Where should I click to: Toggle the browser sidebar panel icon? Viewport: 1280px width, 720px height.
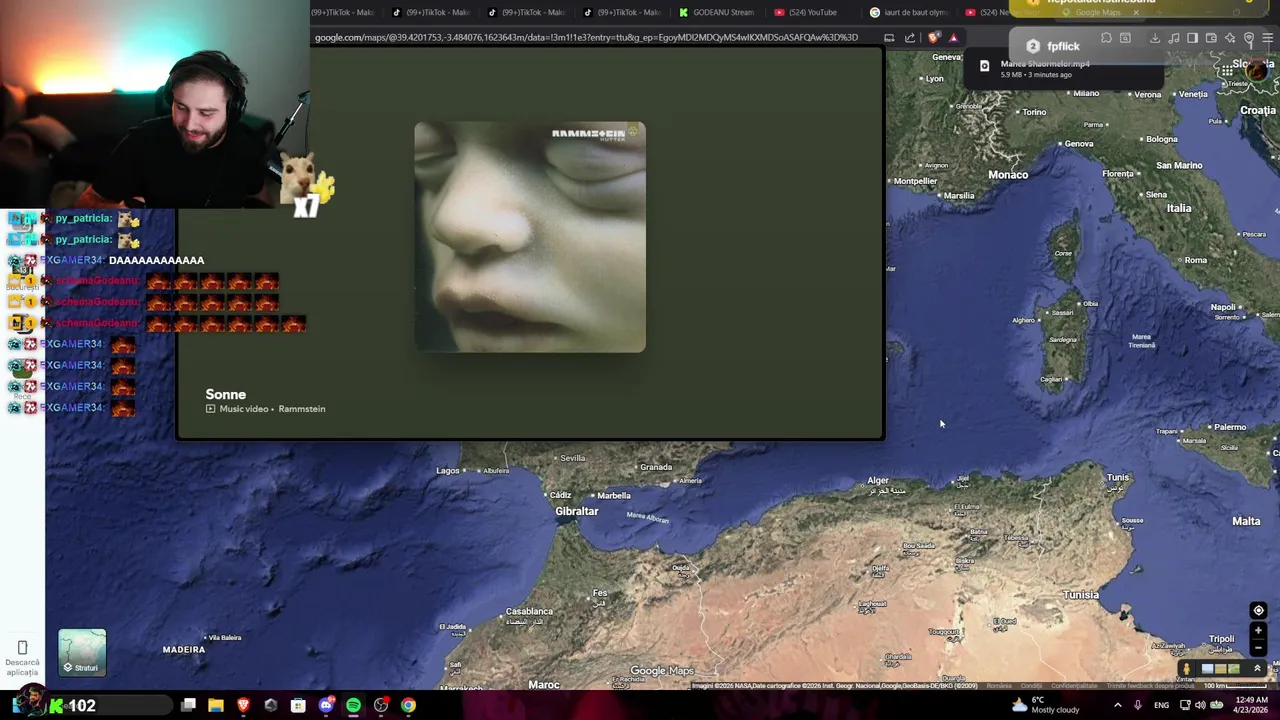point(1192,38)
